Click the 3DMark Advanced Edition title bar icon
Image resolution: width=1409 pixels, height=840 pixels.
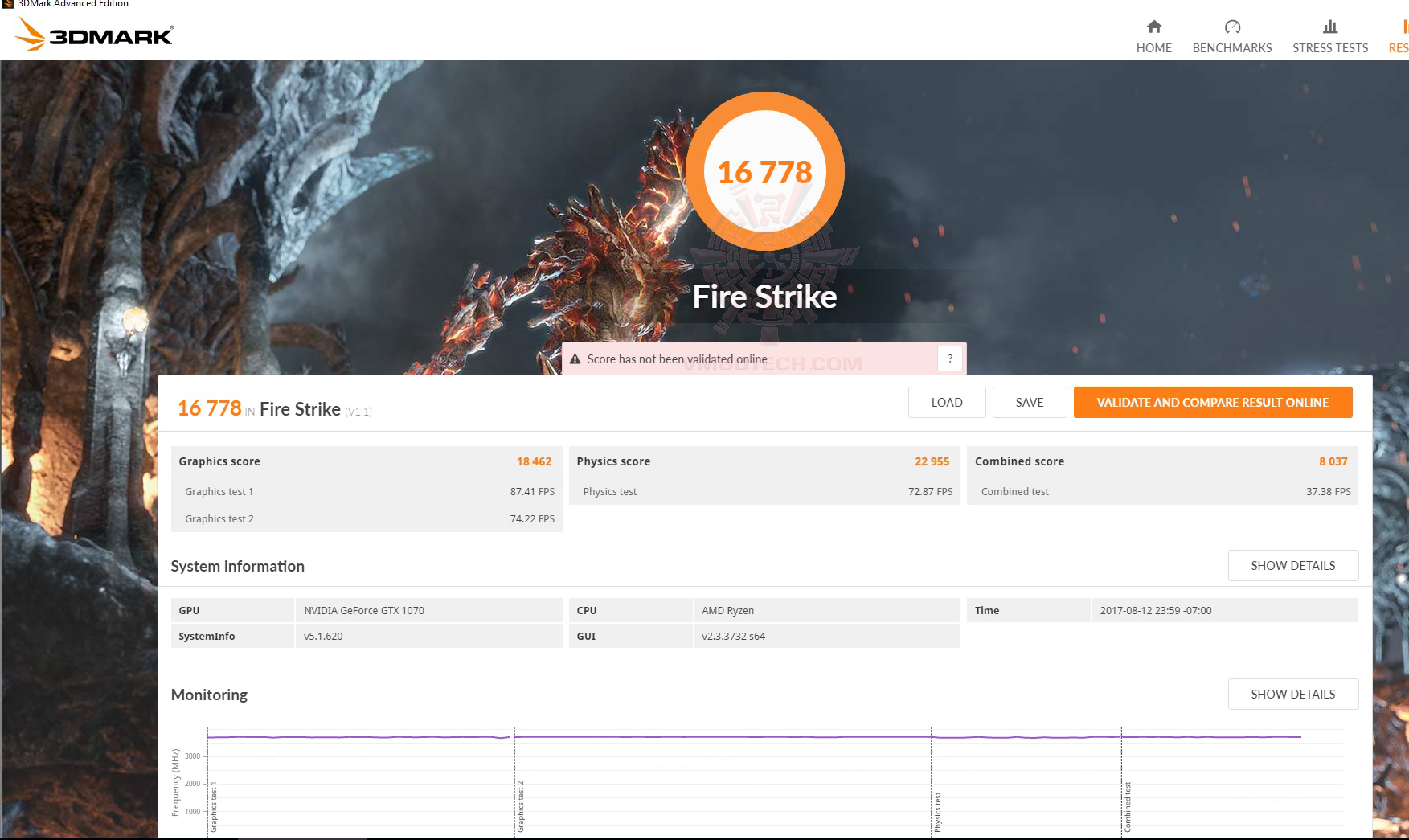[x=10, y=4]
